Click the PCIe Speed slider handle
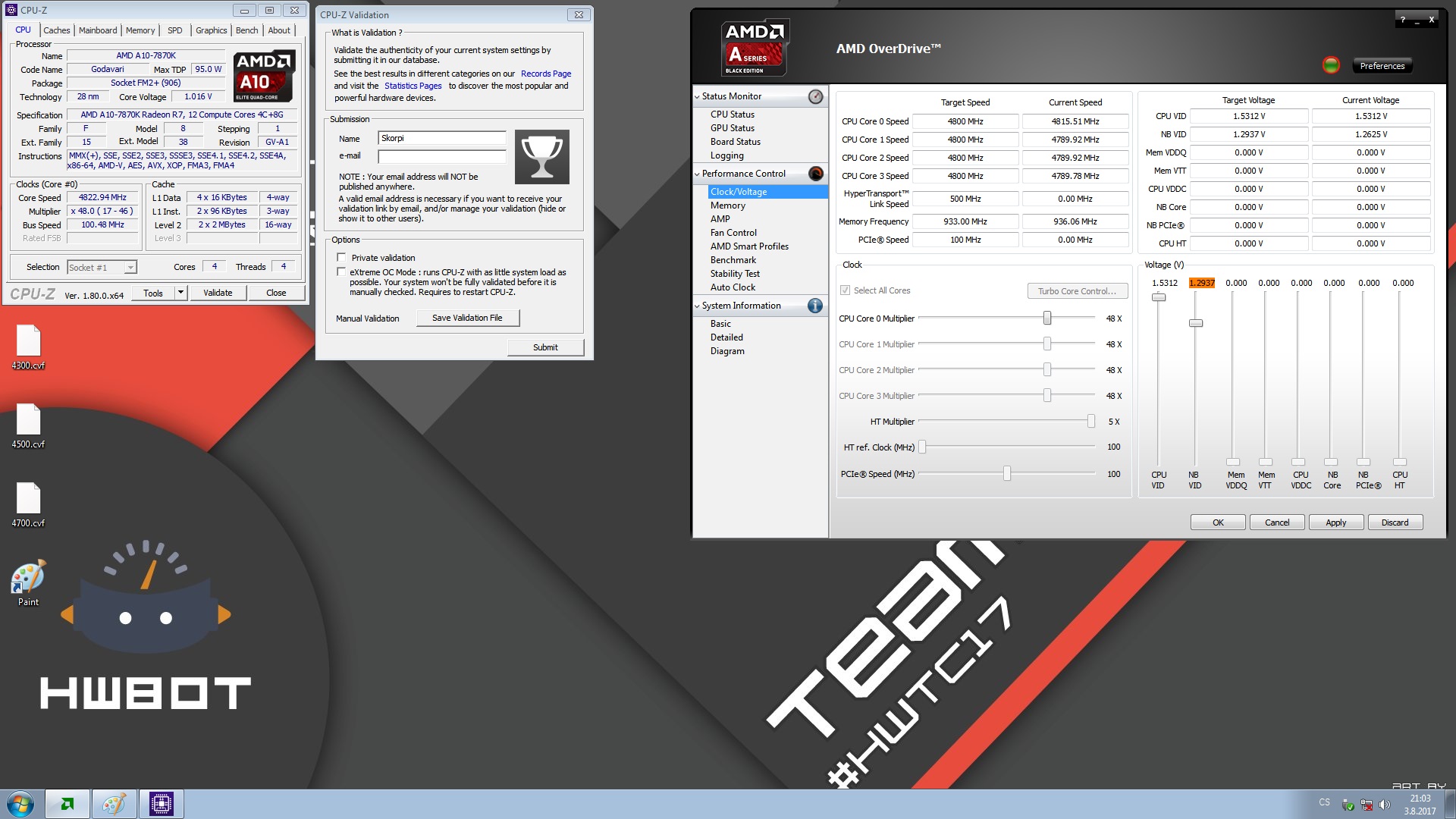1456x819 pixels. coord(1007,473)
